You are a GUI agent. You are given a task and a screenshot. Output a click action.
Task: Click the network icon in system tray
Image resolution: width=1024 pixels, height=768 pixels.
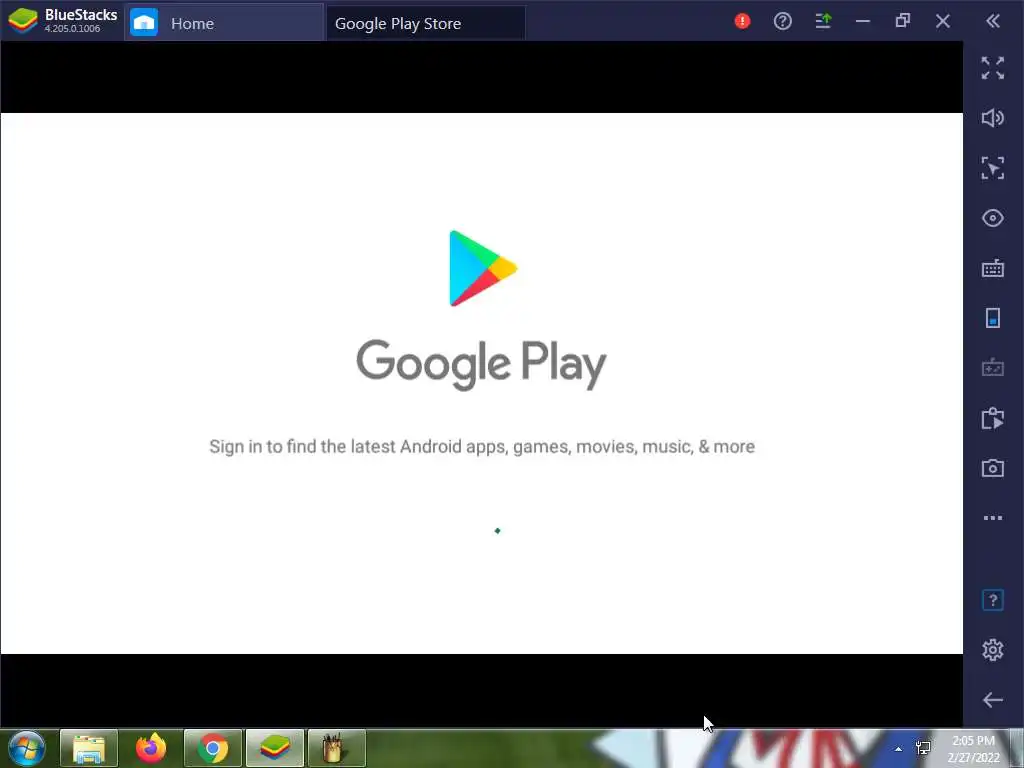(x=923, y=748)
